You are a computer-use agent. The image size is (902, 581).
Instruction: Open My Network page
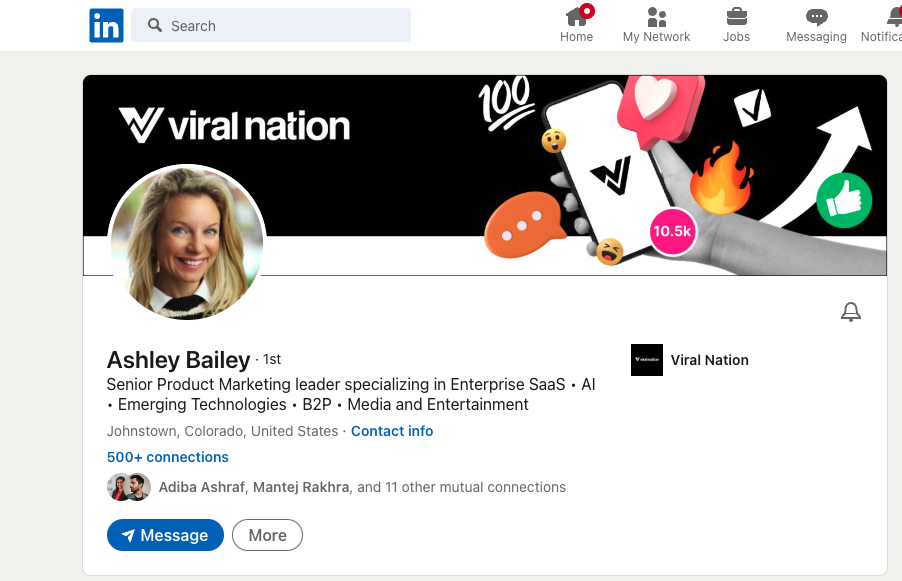coord(656,24)
